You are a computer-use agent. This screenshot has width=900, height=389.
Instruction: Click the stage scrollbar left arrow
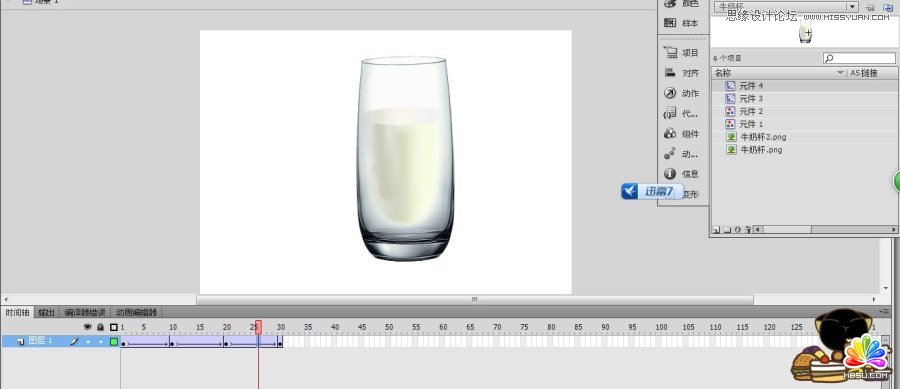pyautogui.click(x=6, y=299)
